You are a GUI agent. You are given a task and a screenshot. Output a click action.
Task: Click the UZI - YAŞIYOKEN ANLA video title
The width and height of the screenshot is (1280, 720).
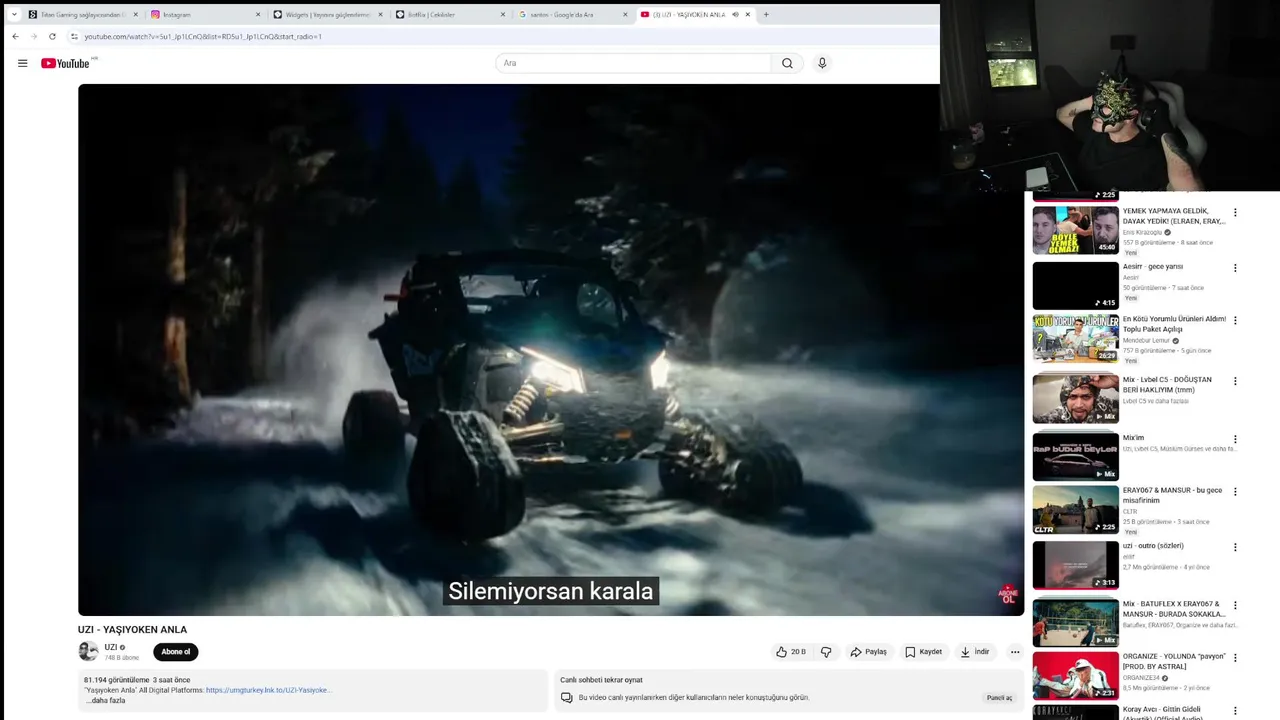[132, 630]
